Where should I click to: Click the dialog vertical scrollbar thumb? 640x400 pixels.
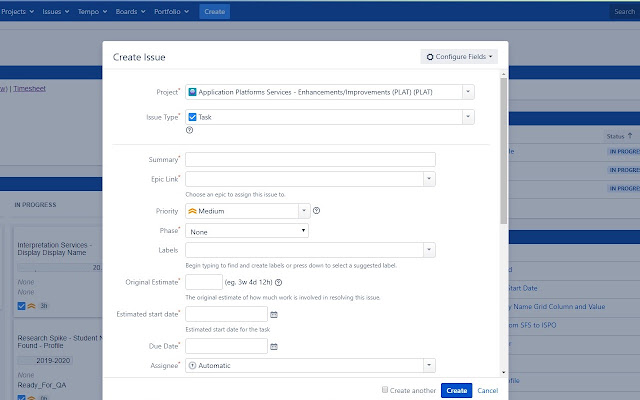pyautogui.click(x=503, y=151)
